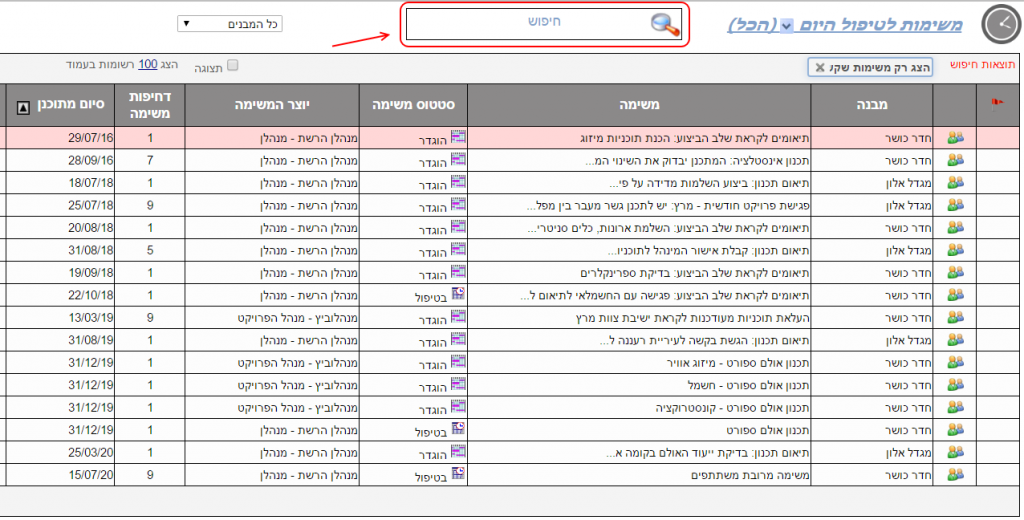This screenshot has height=520, width=1024.
Task: Toggle the תצוגה checkbox
Action: 233,65
